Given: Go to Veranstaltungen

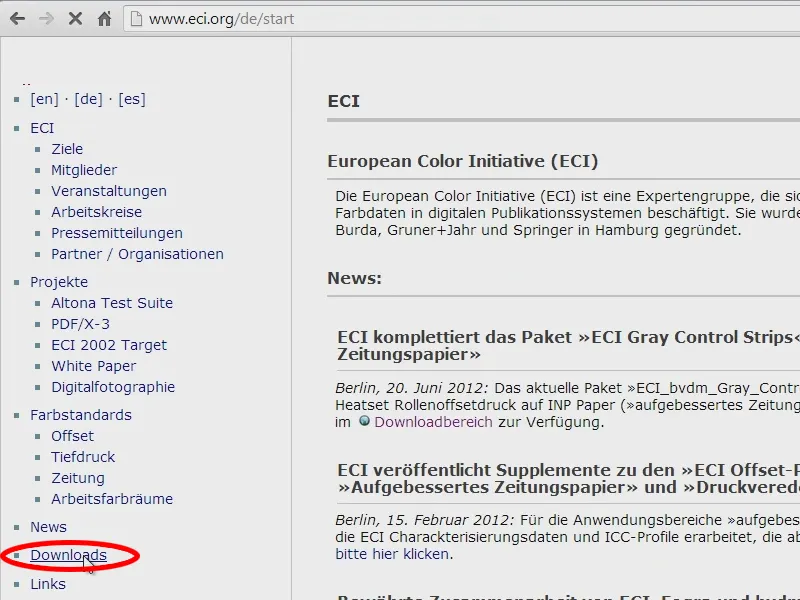Looking at the screenshot, I should click(x=109, y=190).
